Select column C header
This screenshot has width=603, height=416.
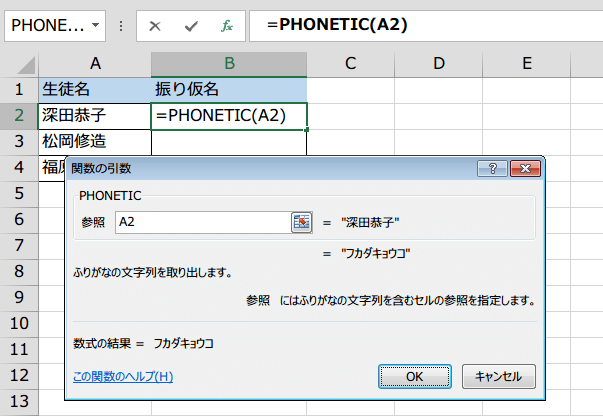click(x=350, y=64)
